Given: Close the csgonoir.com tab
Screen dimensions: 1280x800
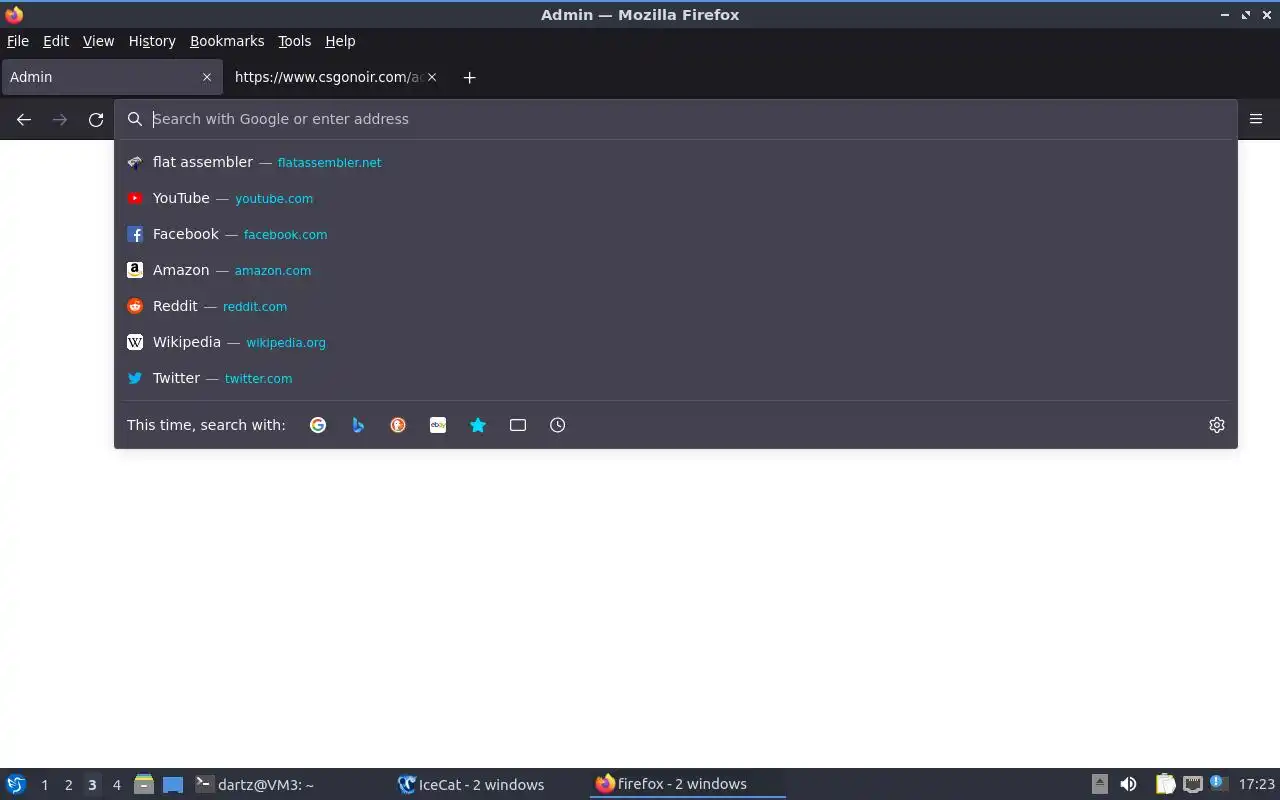Looking at the screenshot, I should point(432,77).
